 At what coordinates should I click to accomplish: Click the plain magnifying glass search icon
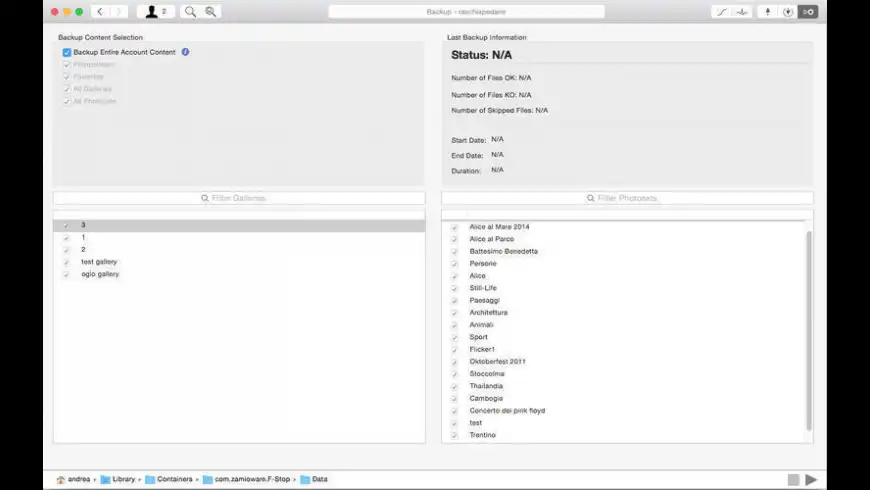point(190,12)
